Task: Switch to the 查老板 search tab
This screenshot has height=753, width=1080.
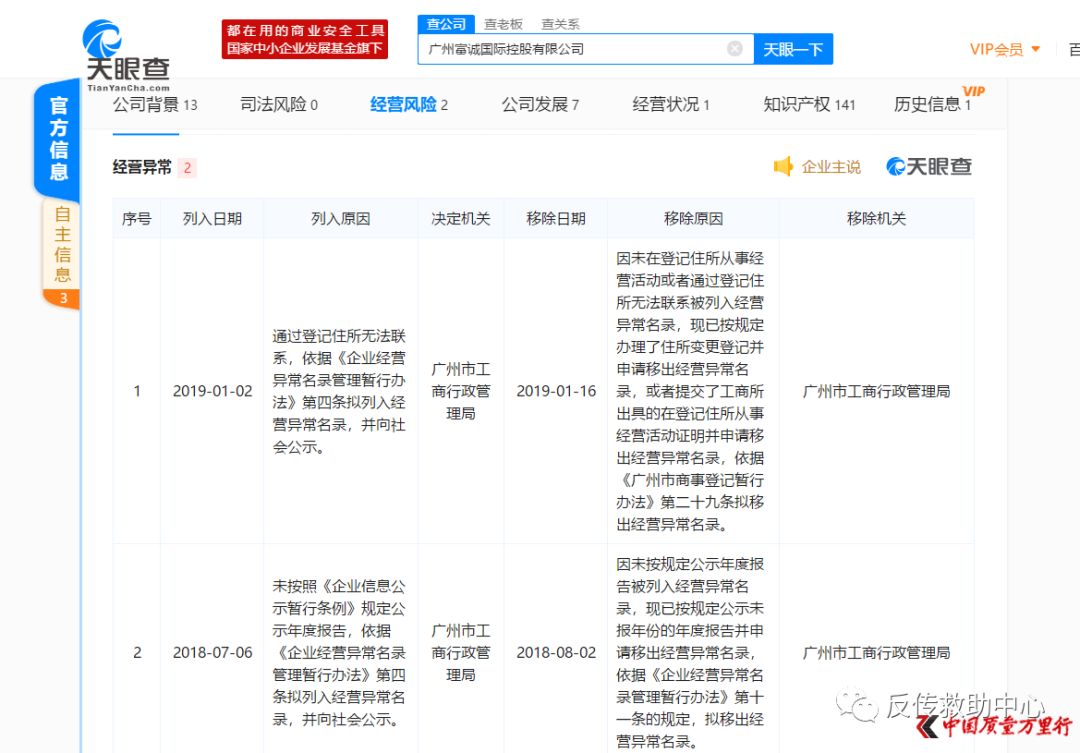Action: (503, 23)
